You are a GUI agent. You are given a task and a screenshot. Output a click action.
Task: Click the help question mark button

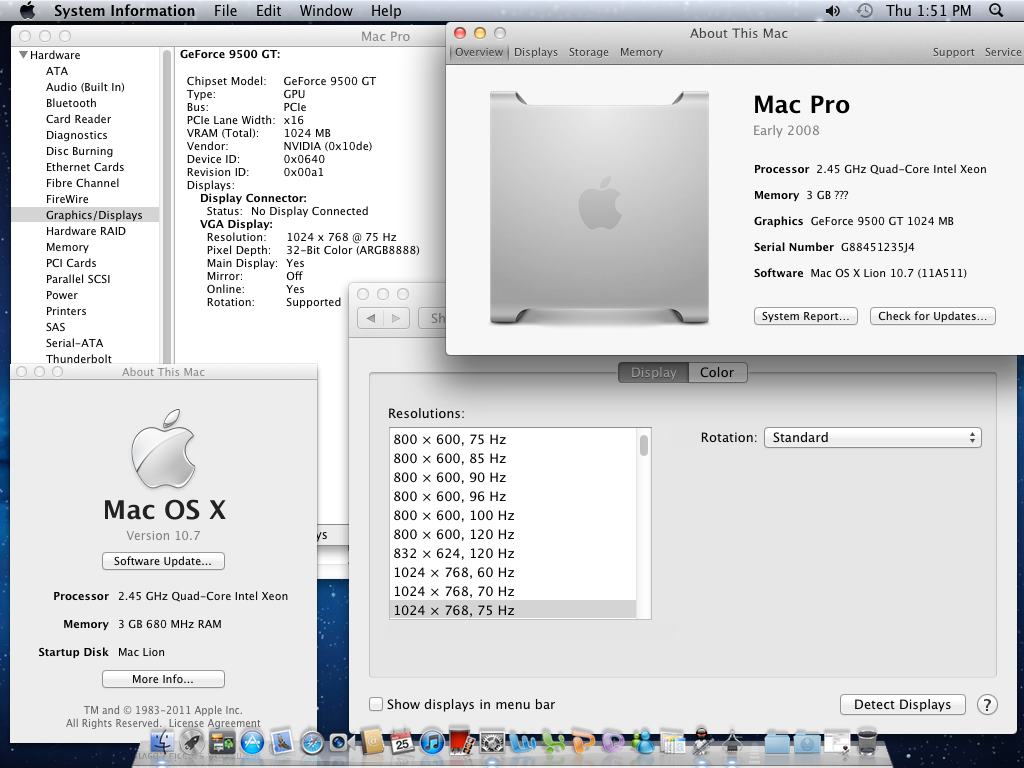pos(987,705)
